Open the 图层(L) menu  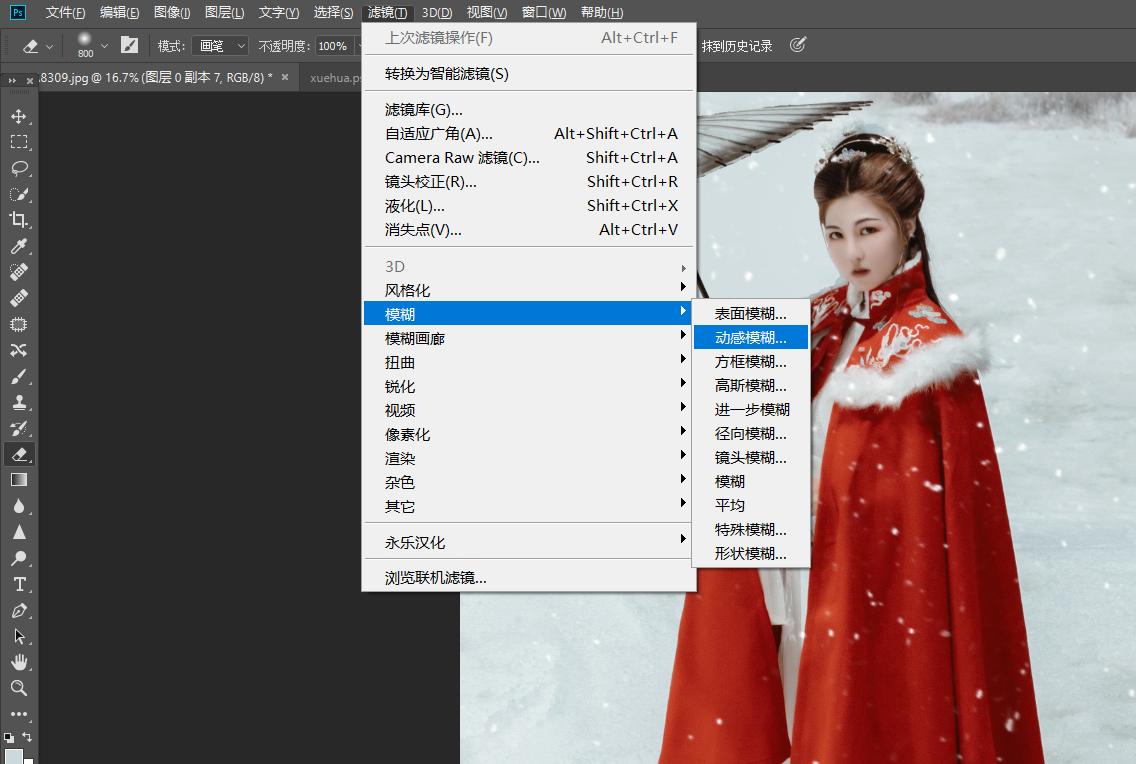tap(225, 13)
